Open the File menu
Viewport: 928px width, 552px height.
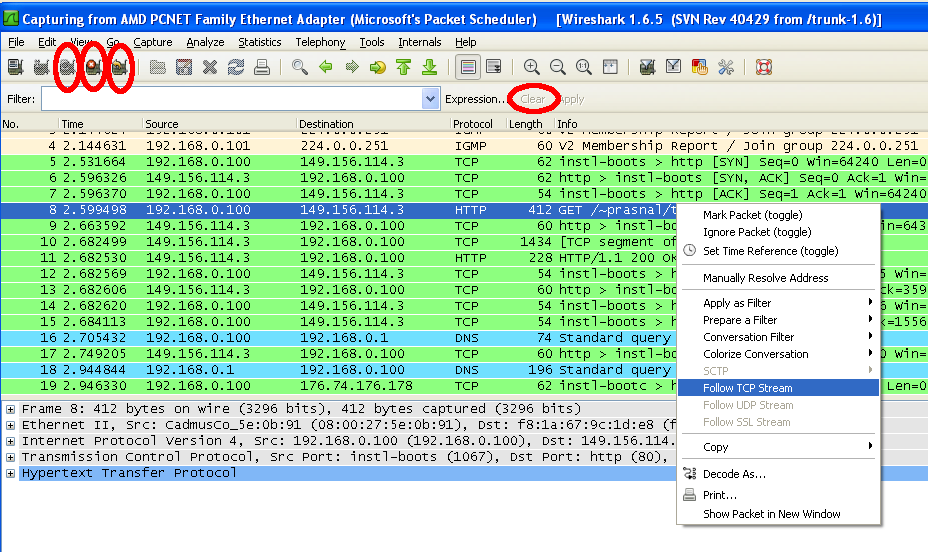(x=16, y=42)
